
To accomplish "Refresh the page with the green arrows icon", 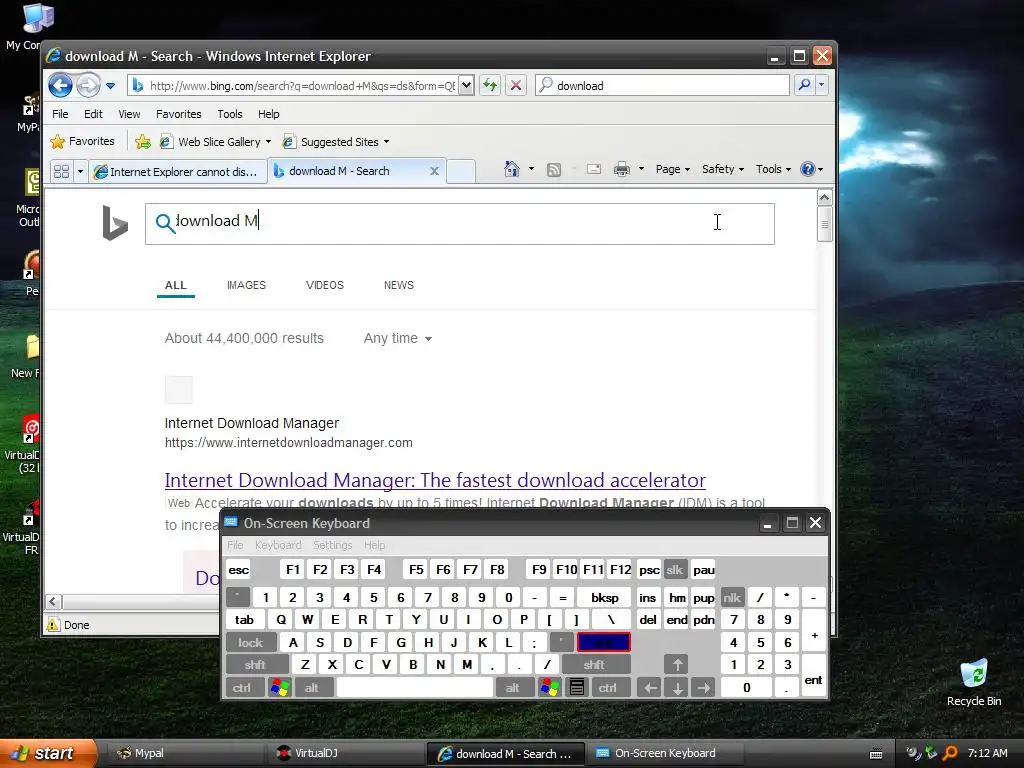I will pyautogui.click(x=490, y=85).
